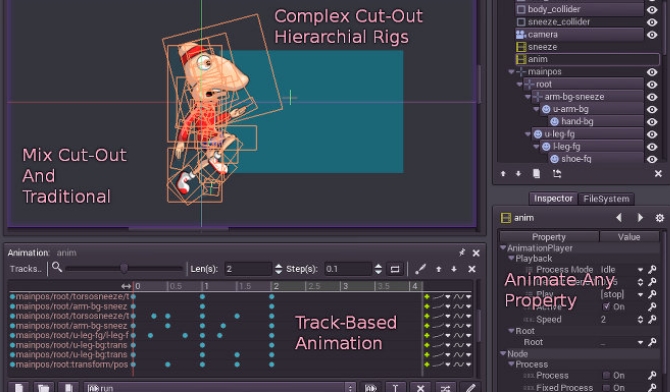Viewport: 670px width, 392px height.
Task: Click reparent node icon below scene tree
Action: pyautogui.click(x=557, y=174)
